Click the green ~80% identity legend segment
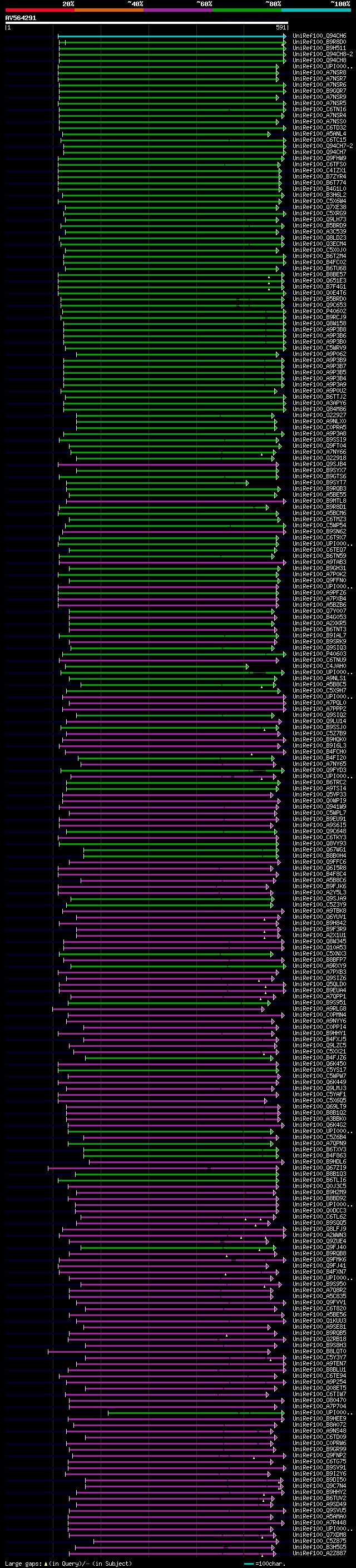Viewport: 356px width, 1568px height. click(x=247, y=10)
